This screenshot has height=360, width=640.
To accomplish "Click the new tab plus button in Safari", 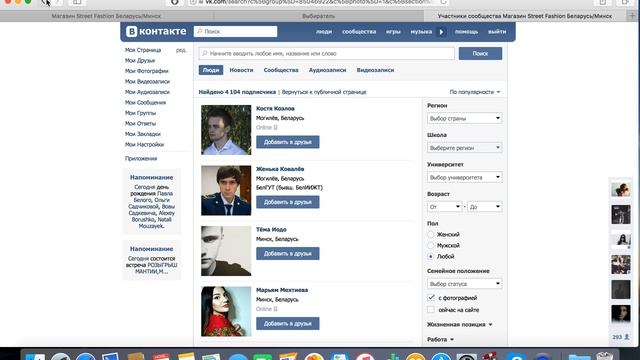I will [632, 16].
